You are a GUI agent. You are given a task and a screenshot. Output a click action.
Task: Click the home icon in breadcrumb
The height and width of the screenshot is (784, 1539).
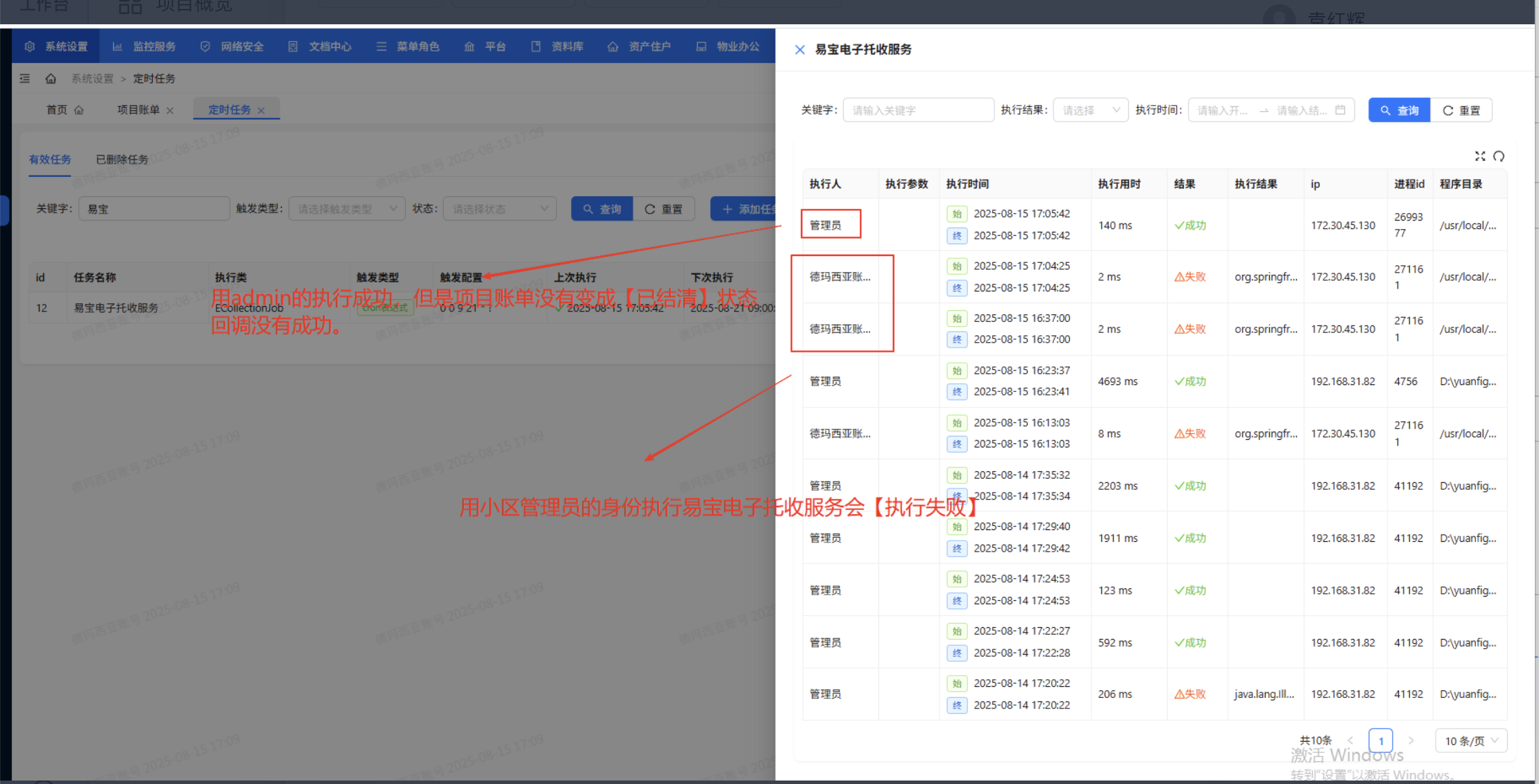click(x=51, y=78)
